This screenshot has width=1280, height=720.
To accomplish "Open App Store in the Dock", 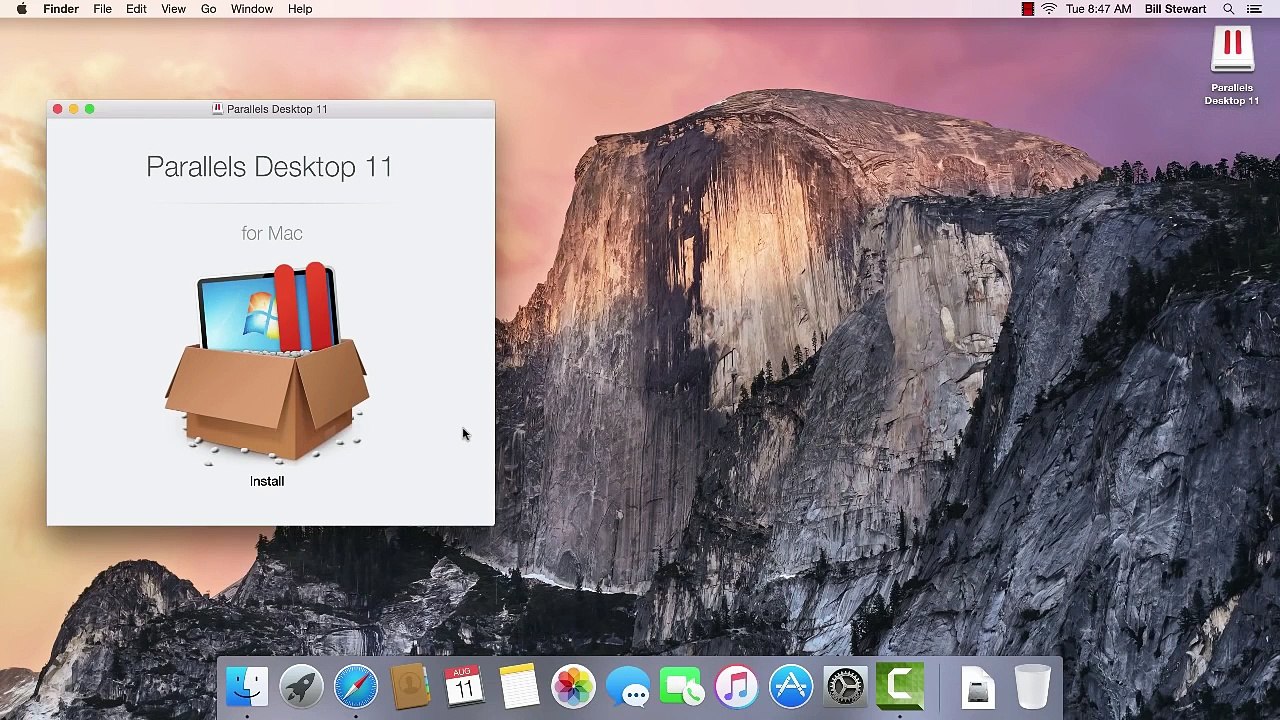I will (791, 687).
